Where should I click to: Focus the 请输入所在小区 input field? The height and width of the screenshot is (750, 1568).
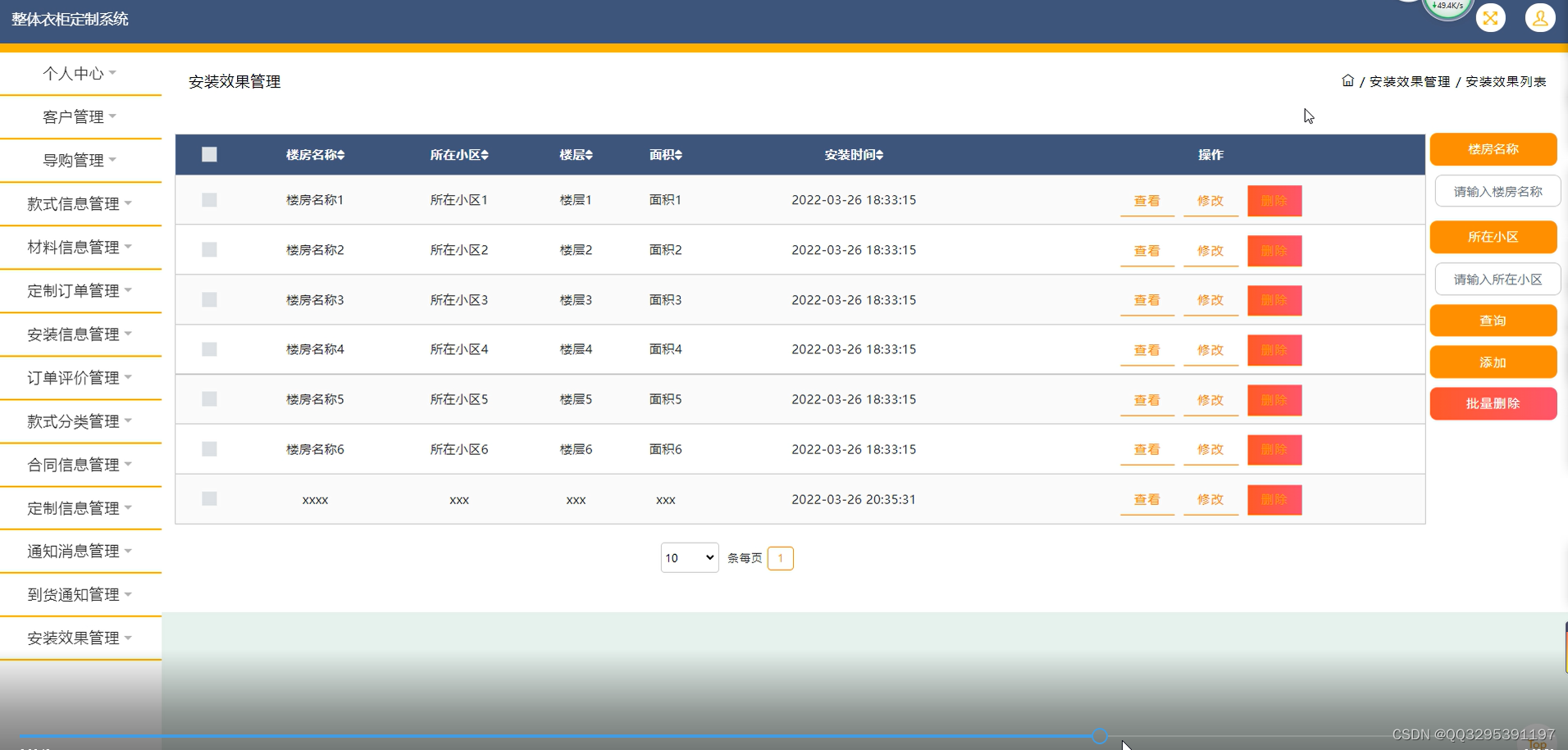(x=1497, y=280)
